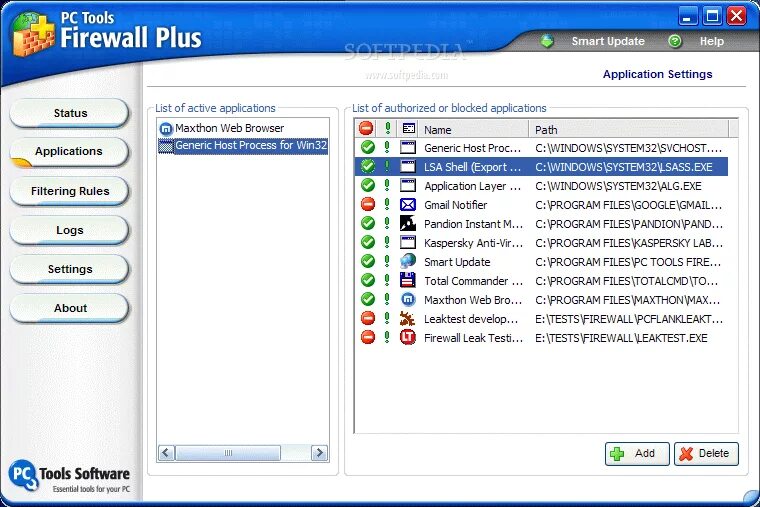The height and width of the screenshot is (507, 760).
Task: Click the Generic Host Process icon in the active applications list
Action: (x=166, y=146)
